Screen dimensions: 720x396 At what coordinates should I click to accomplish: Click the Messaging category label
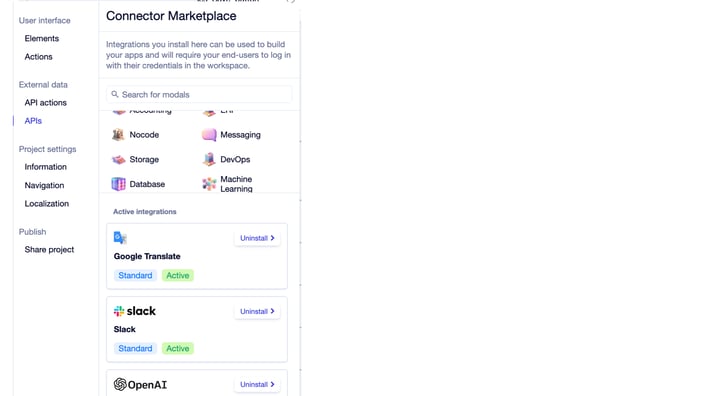241,135
